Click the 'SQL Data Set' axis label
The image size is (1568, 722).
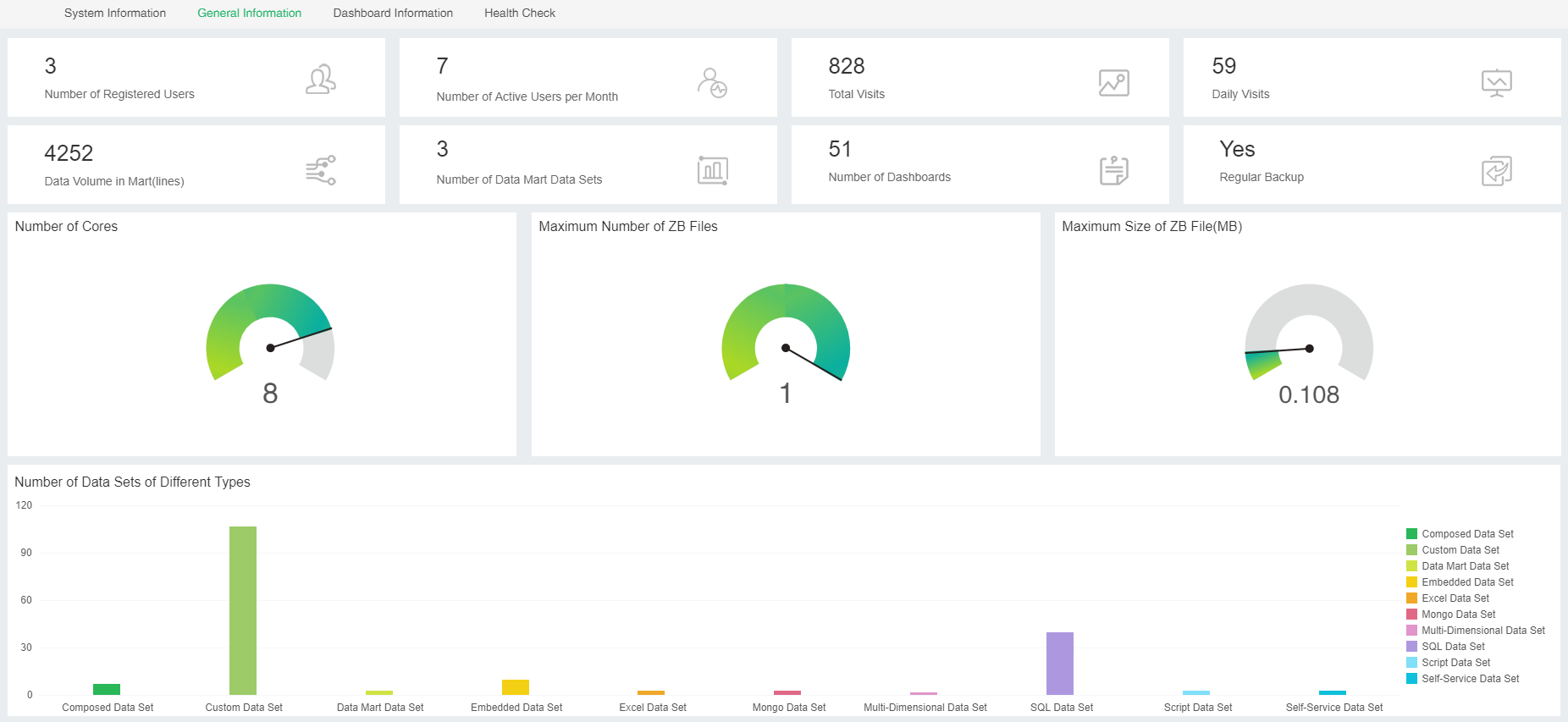coord(1062,708)
